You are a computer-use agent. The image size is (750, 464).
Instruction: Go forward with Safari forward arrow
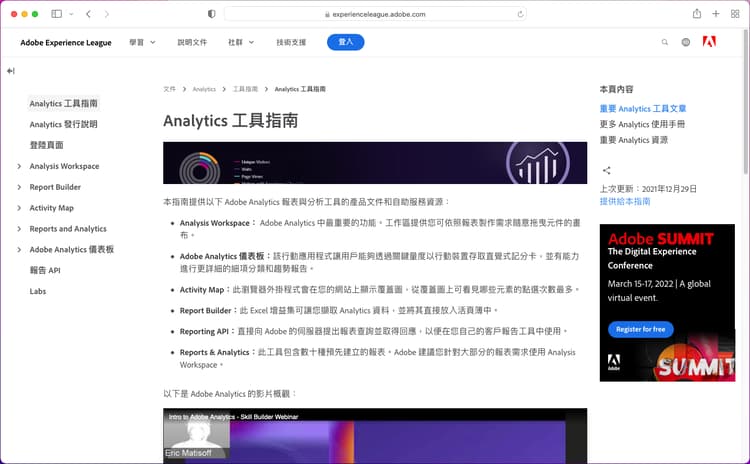pyautogui.click(x=107, y=14)
